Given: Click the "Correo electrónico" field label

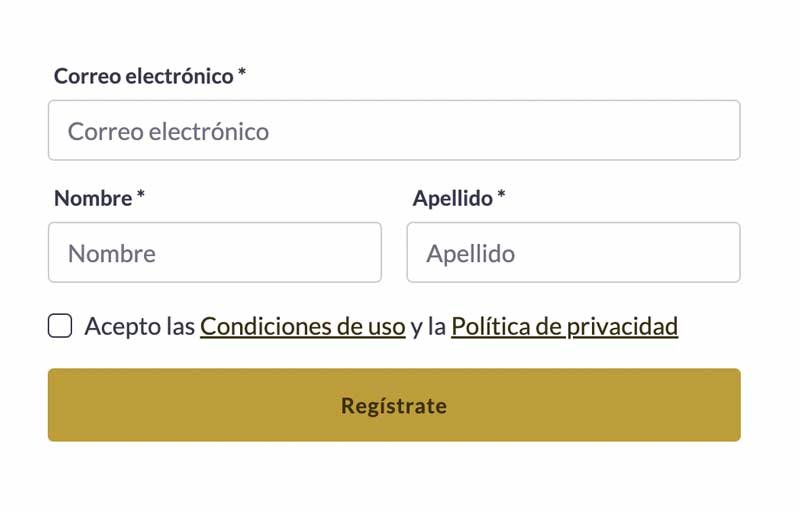Looking at the screenshot, I should [x=143, y=76].
